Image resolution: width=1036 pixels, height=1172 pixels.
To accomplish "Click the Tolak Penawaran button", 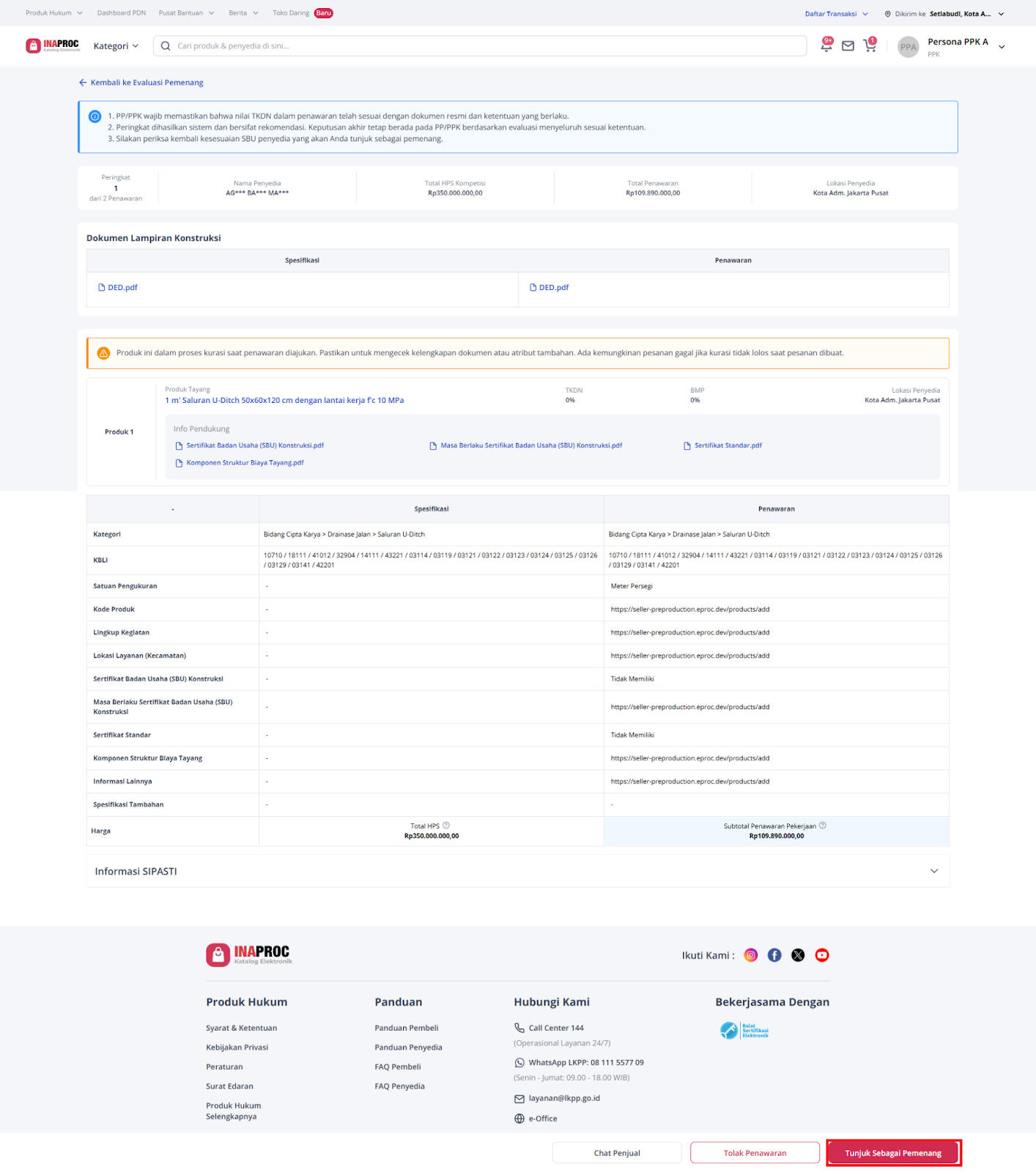I will point(755,1153).
